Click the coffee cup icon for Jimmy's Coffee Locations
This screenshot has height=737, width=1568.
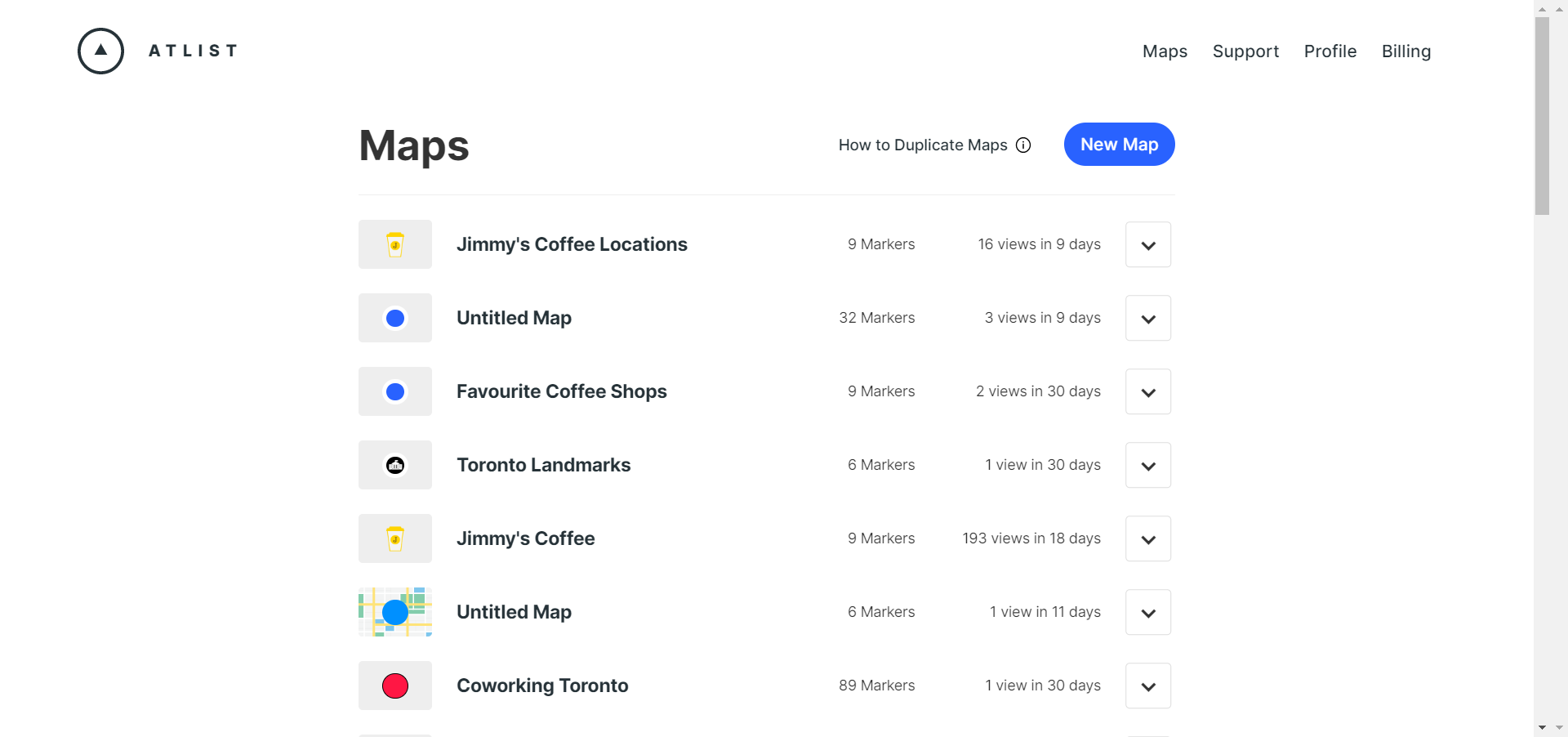[395, 244]
